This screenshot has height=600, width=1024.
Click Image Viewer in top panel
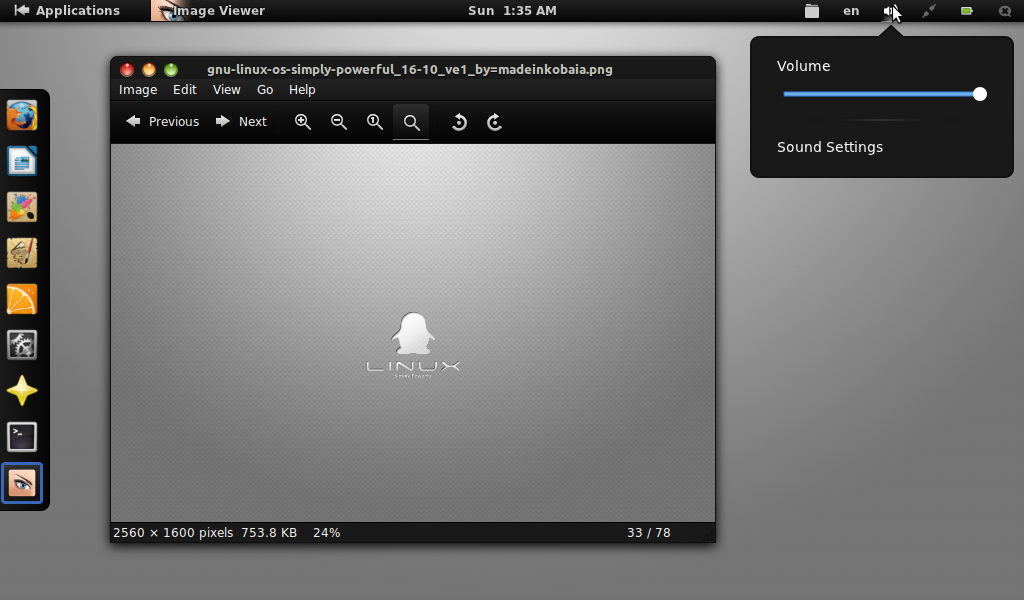click(209, 10)
